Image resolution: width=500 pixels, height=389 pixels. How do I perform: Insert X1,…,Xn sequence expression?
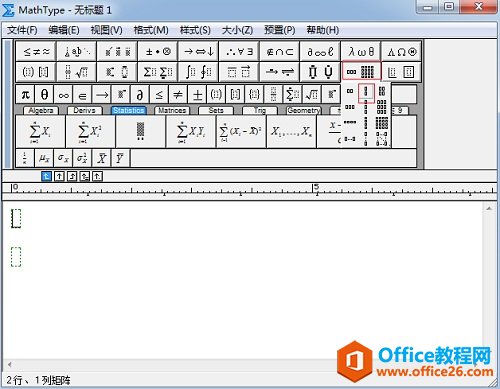coord(291,132)
